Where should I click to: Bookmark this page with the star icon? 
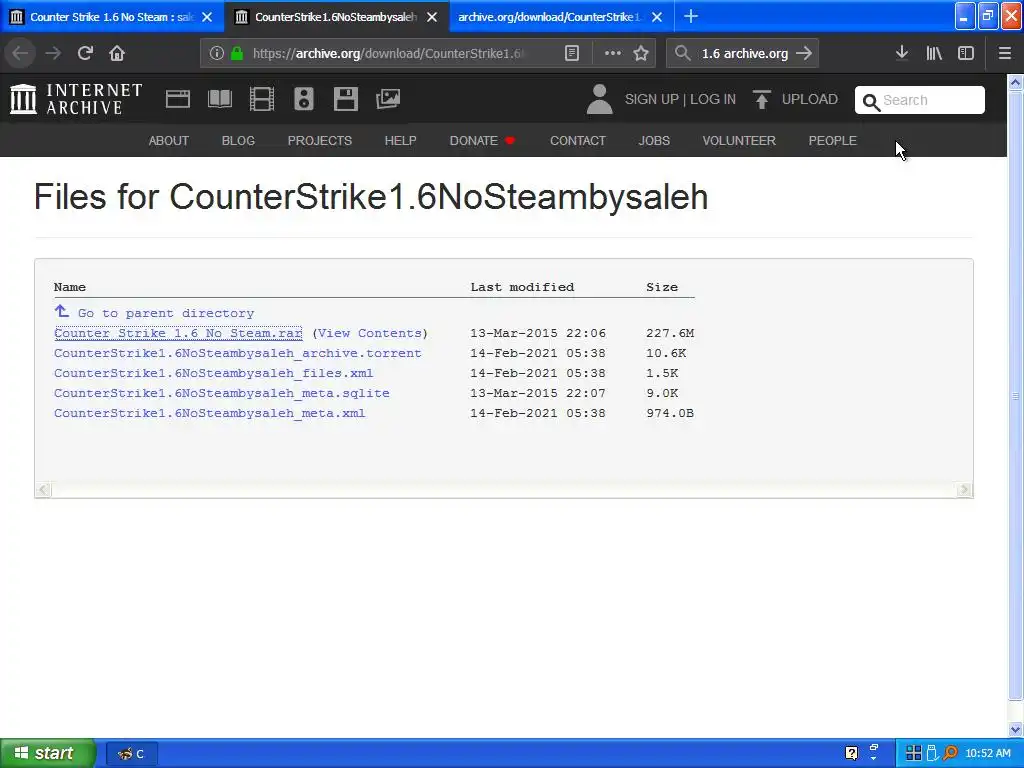pyautogui.click(x=641, y=54)
